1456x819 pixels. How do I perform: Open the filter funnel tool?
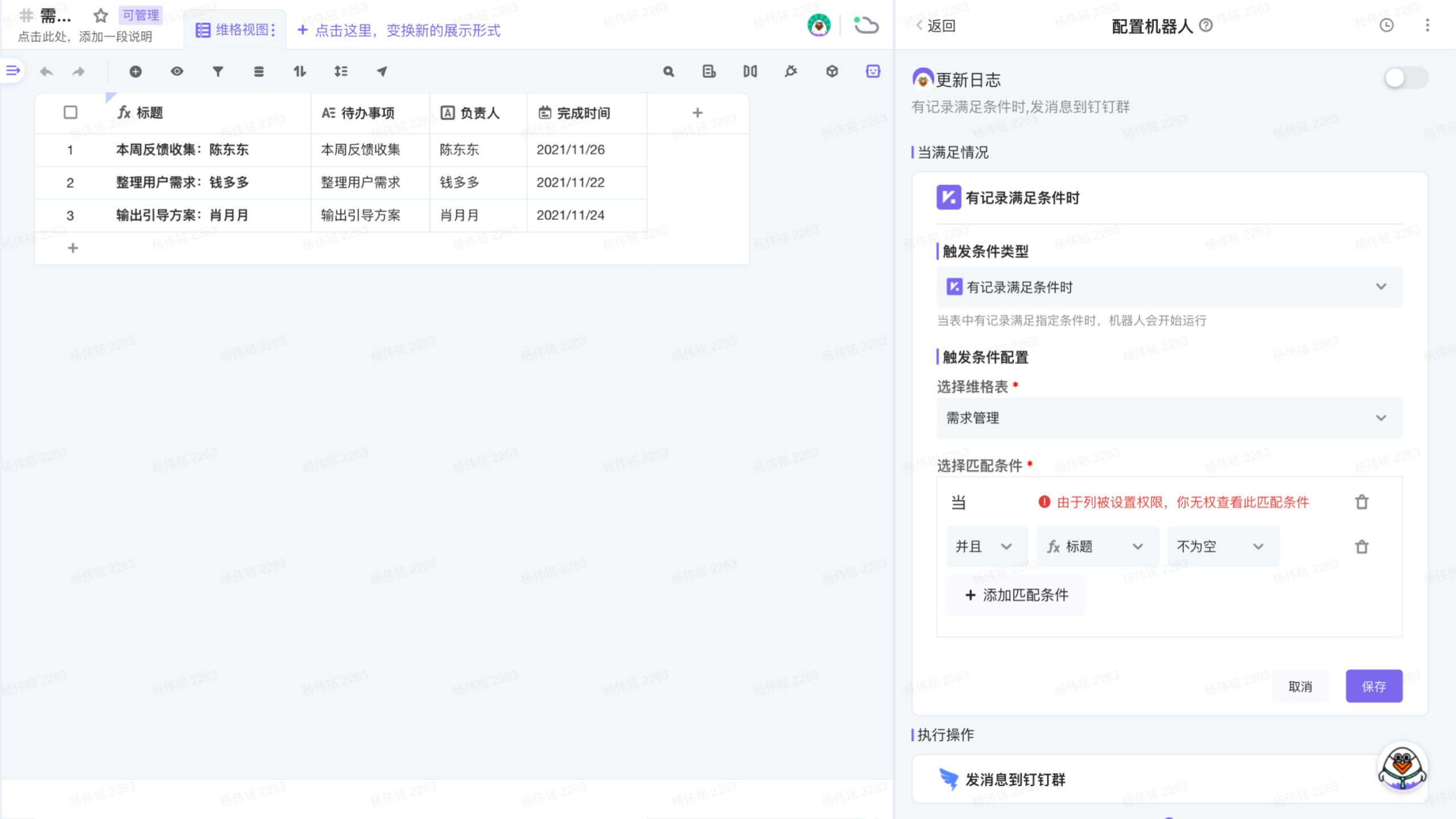click(218, 72)
